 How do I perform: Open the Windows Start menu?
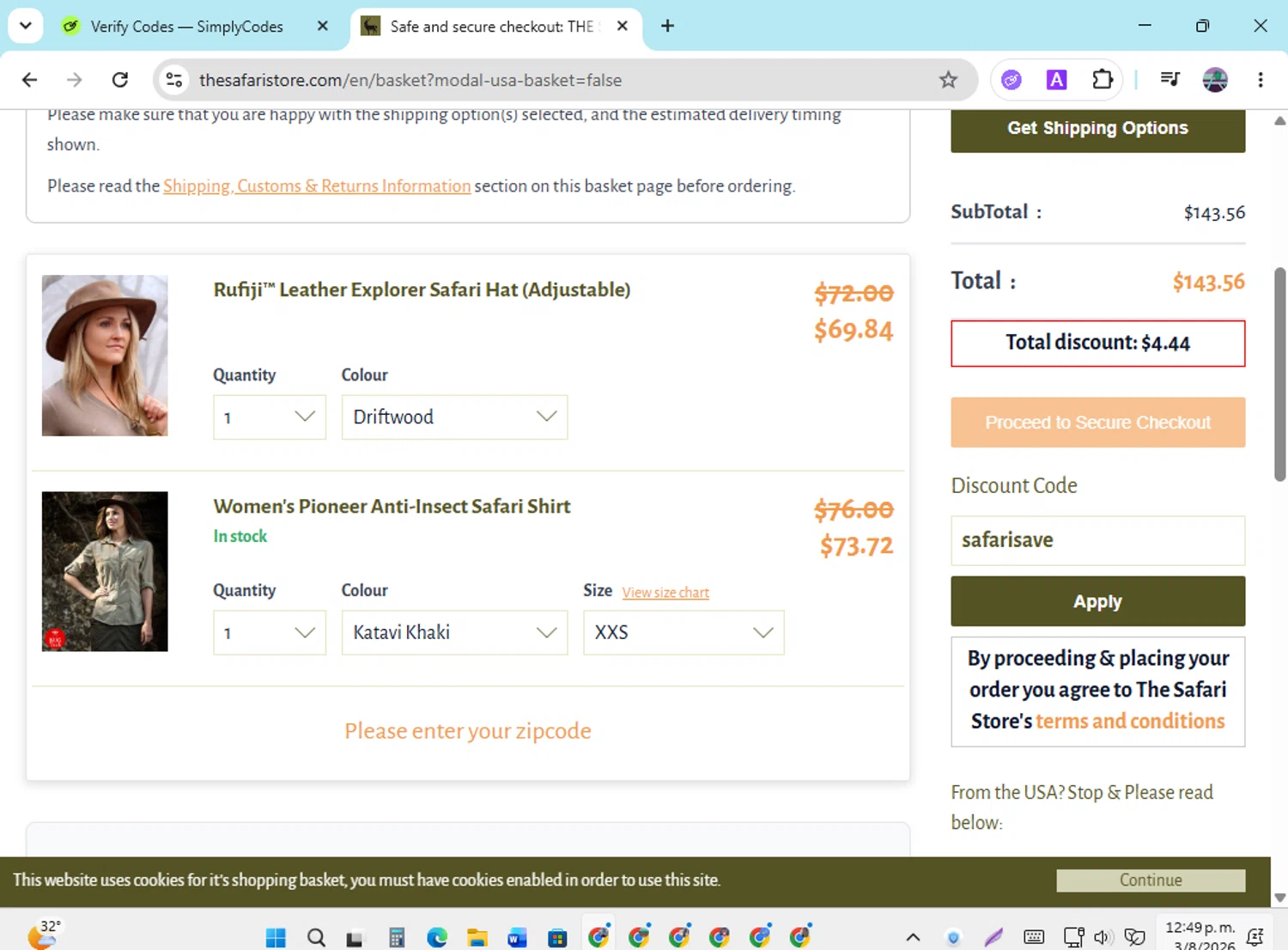276,937
